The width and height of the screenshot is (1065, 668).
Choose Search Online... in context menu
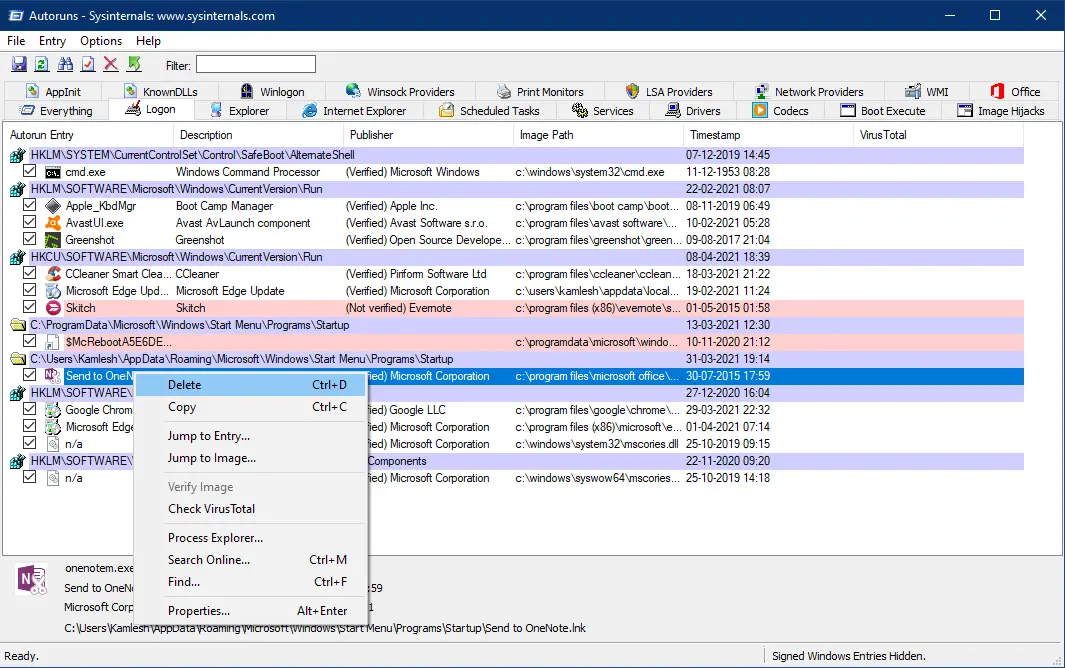click(x=251, y=560)
